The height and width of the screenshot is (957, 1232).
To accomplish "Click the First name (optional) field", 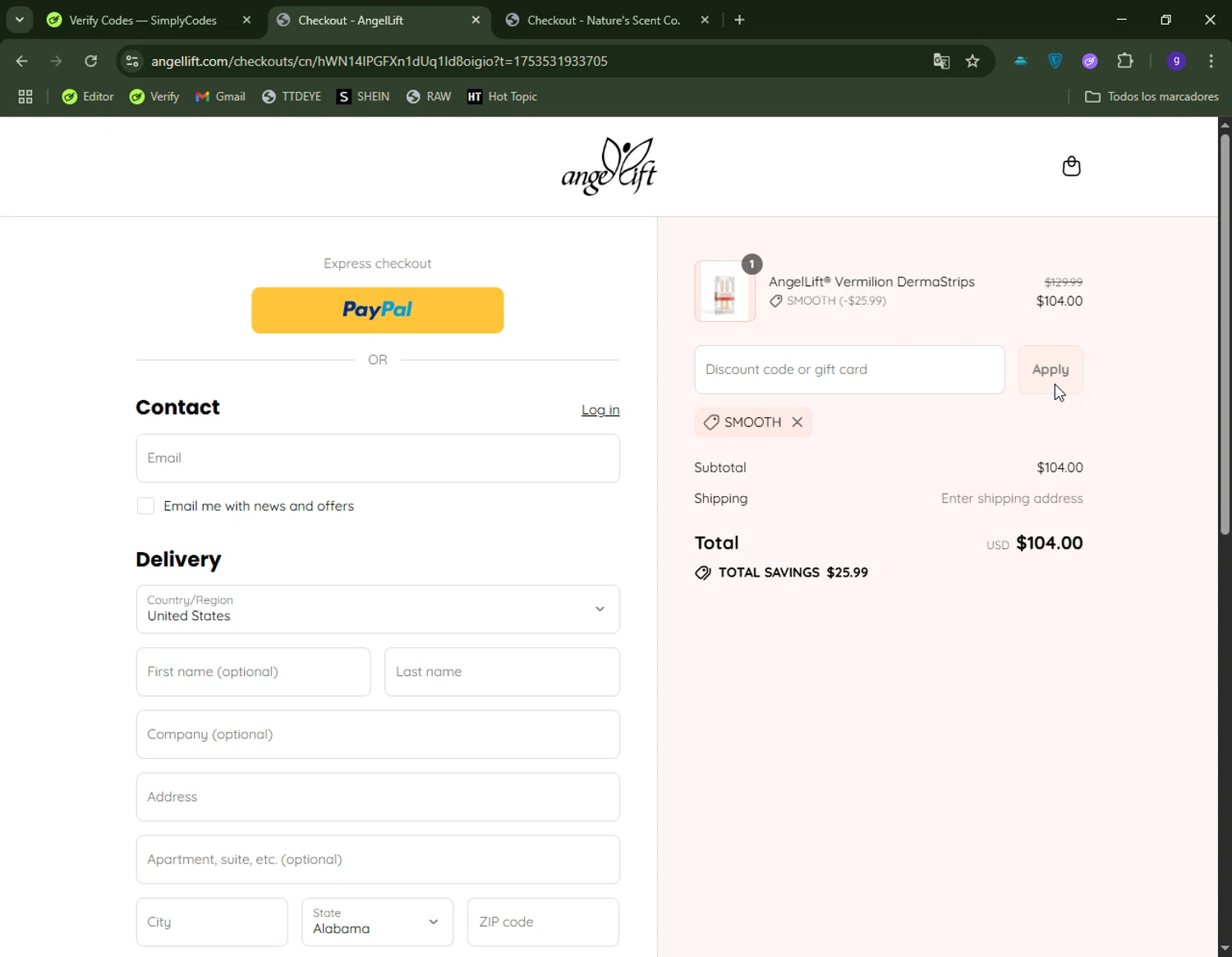I will 253,672.
